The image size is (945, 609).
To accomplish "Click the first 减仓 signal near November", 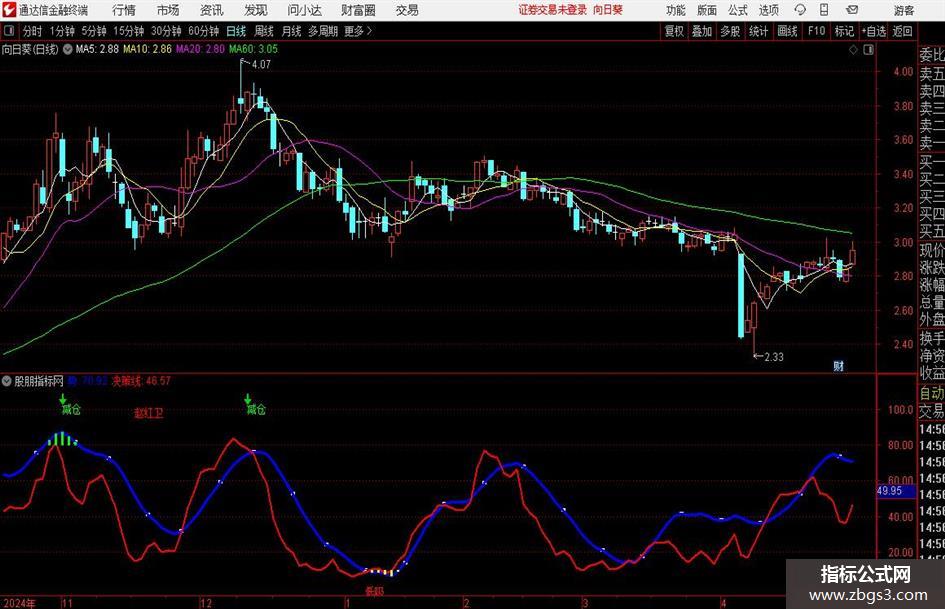I will click(71, 410).
